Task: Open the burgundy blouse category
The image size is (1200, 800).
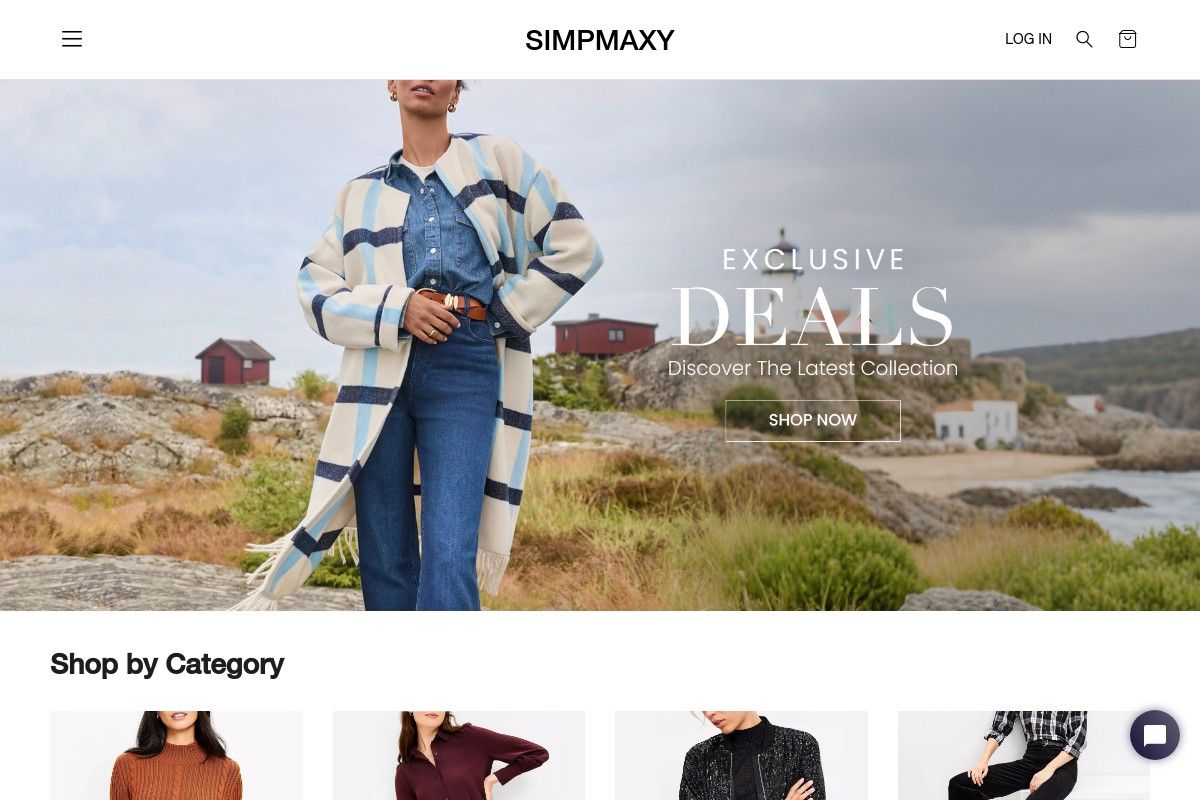Action: pos(459,755)
